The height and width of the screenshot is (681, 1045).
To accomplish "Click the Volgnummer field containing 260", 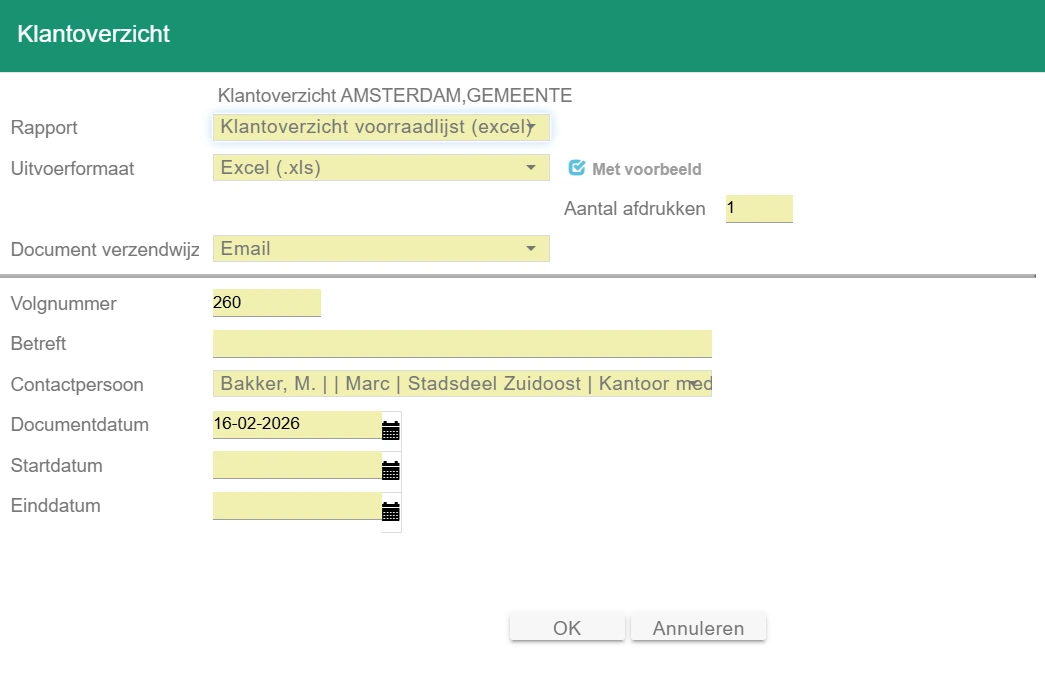I will pos(266,302).
